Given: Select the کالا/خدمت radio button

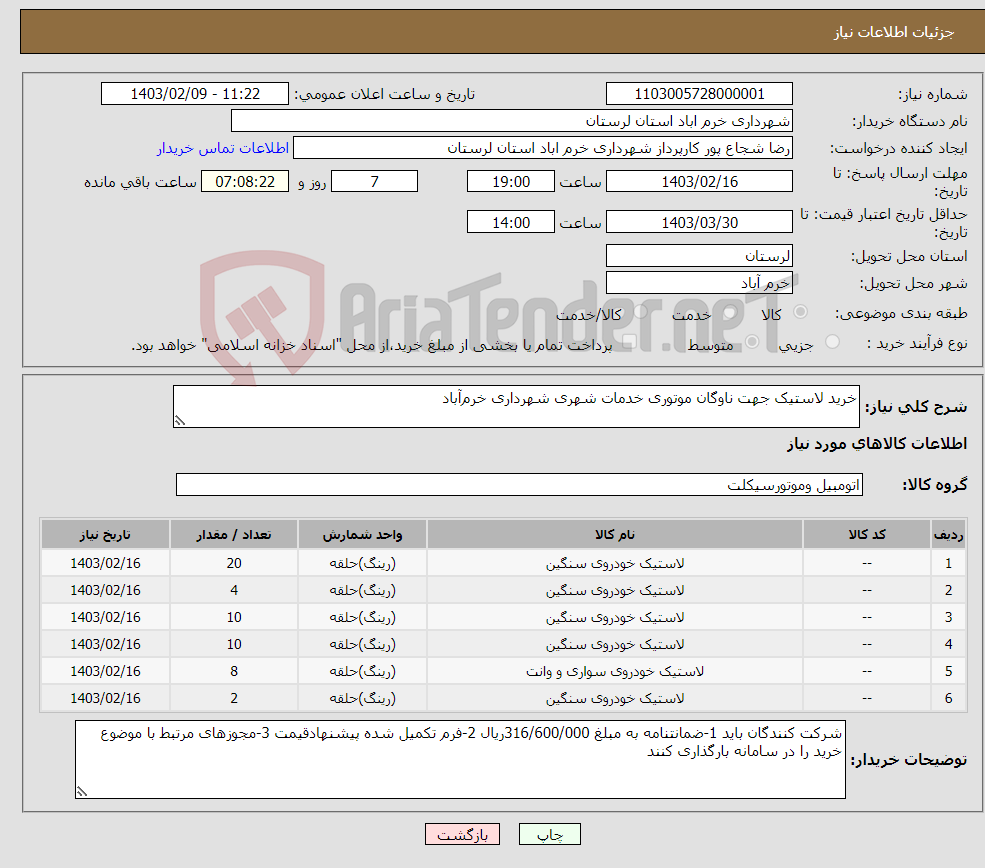Looking at the screenshot, I should pos(641,312).
